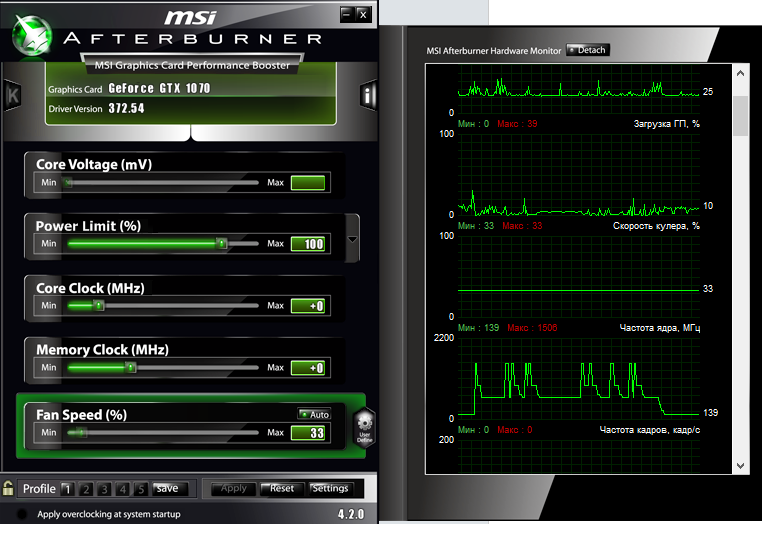The height and width of the screenshot is (545, 762).
Task: Click the Apply button
Action: (233, 488)
